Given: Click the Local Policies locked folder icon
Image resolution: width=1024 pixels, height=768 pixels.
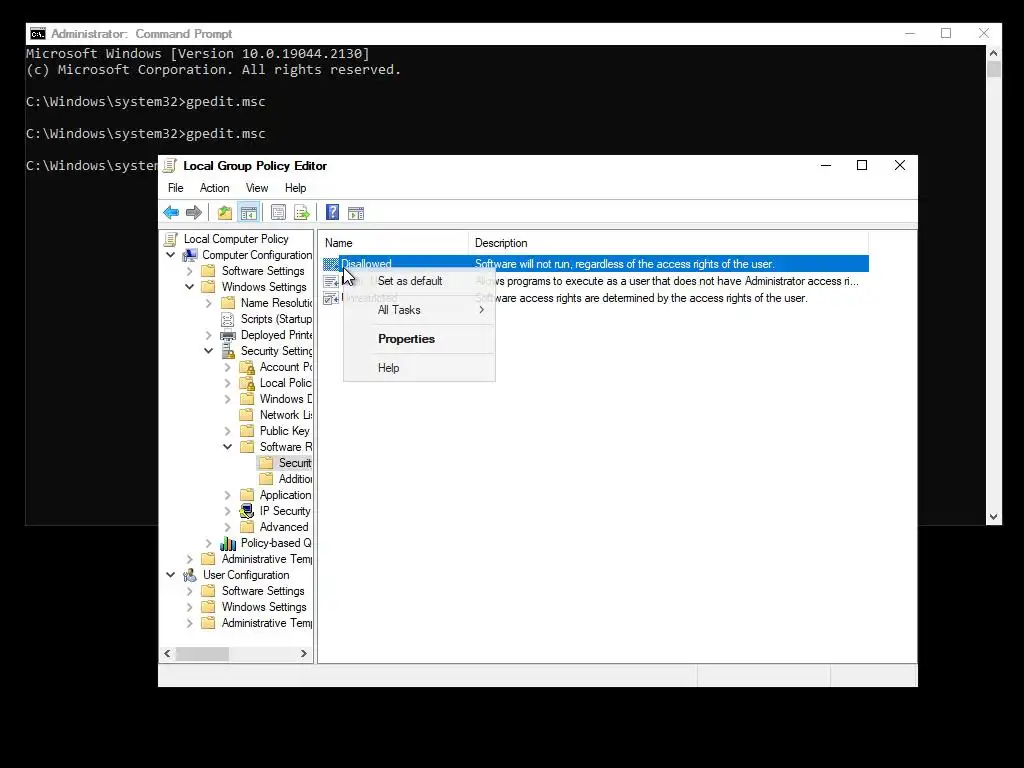Looking at the screenshot, I should (247, 383).
